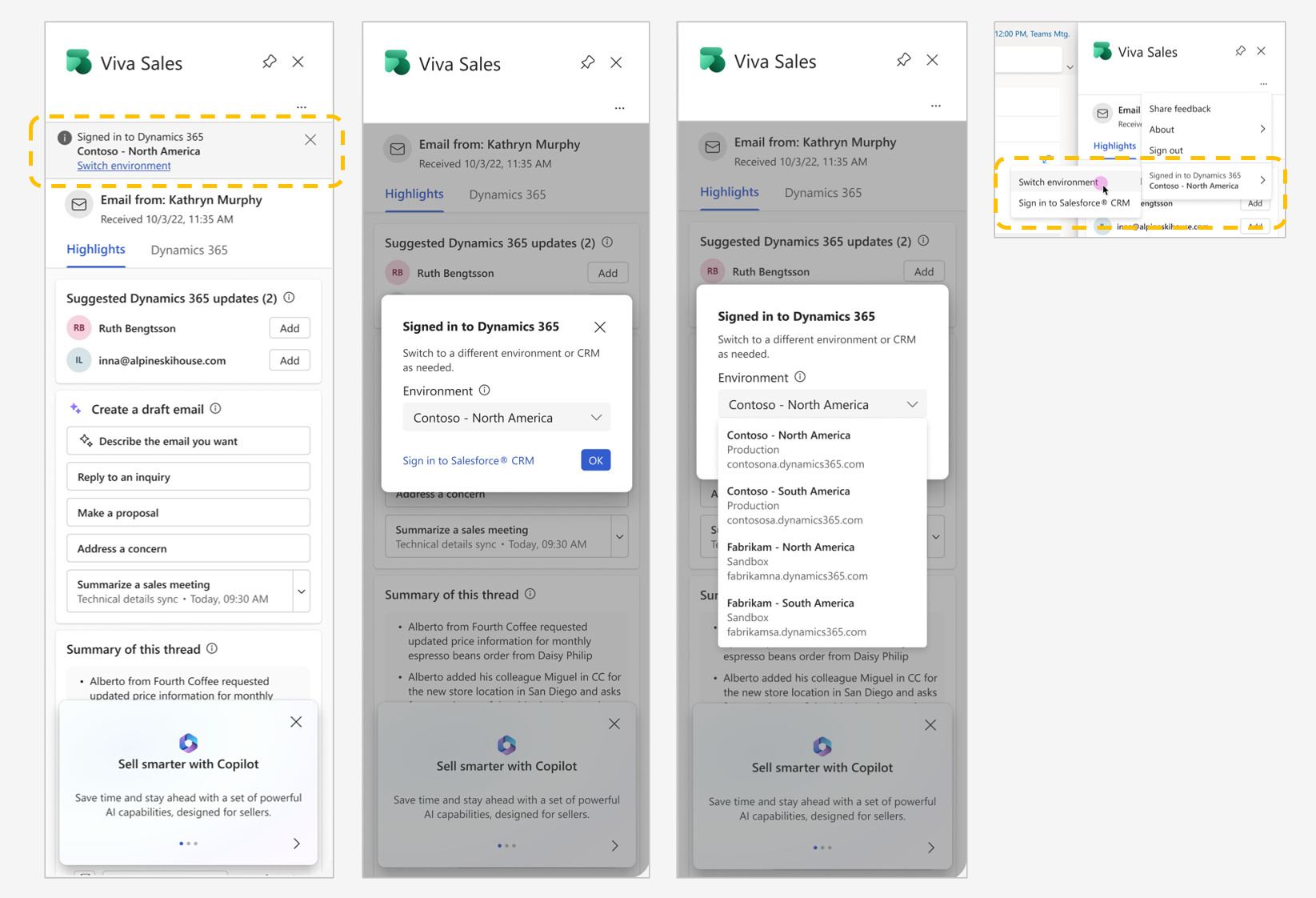Click info icon next to Summary of this thread in first panel
The height and width of the screenshot is (898, 1316).
tap(212, 649)
